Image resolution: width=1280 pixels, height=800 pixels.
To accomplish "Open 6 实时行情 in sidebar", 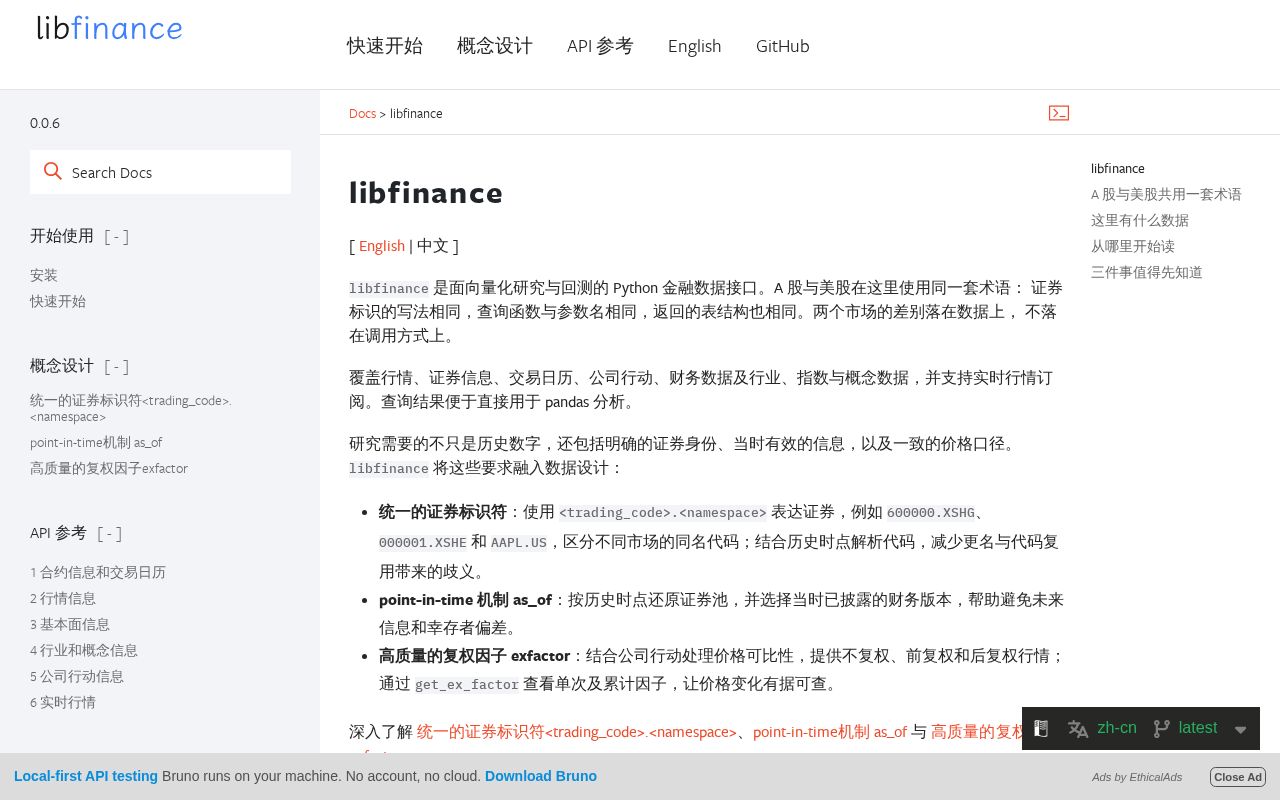I will tap(63, 702).
